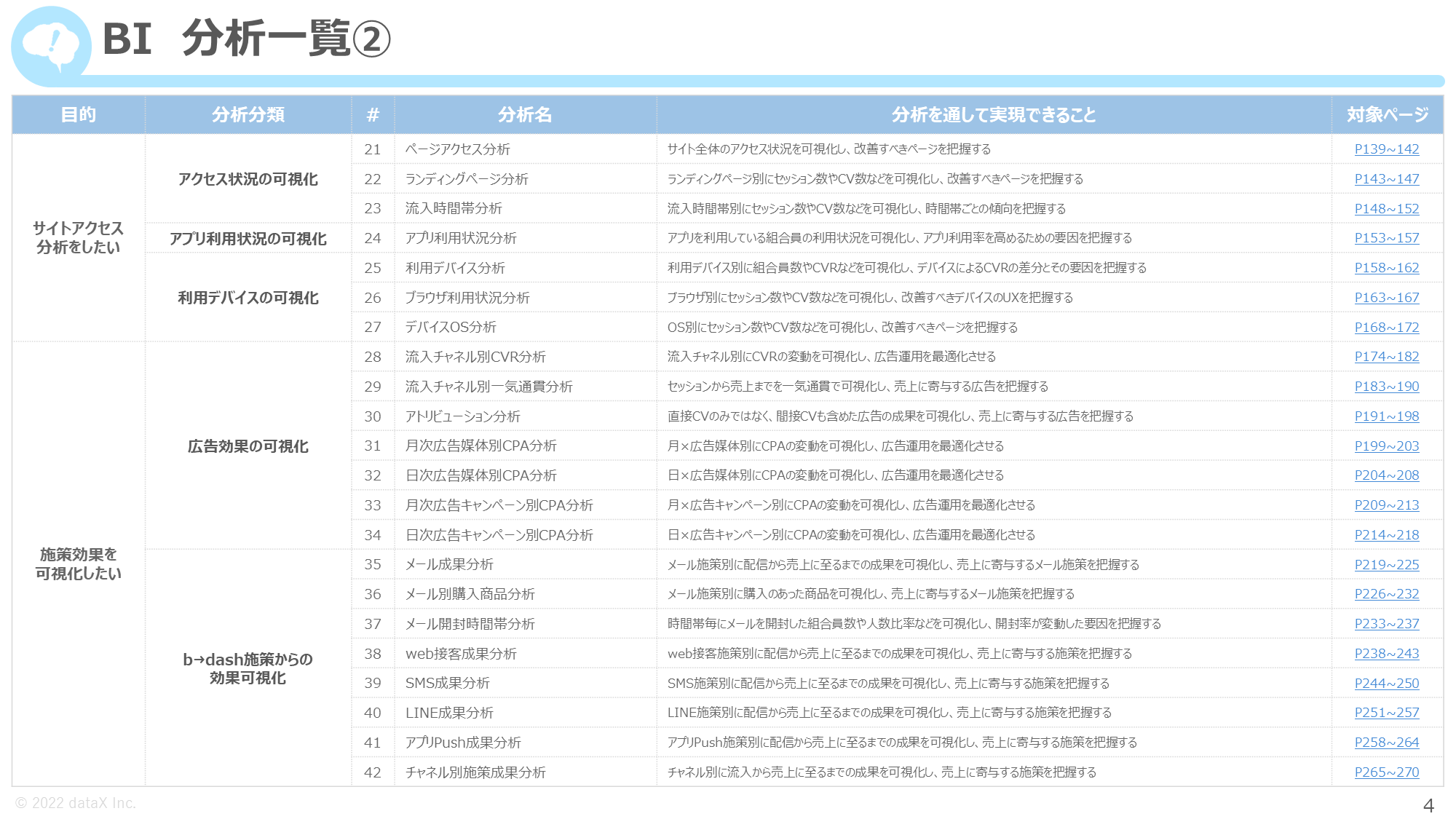This screenshot has height=819, width=1456.
Task: Open page link P219~225
Action: coord(1387,565)
